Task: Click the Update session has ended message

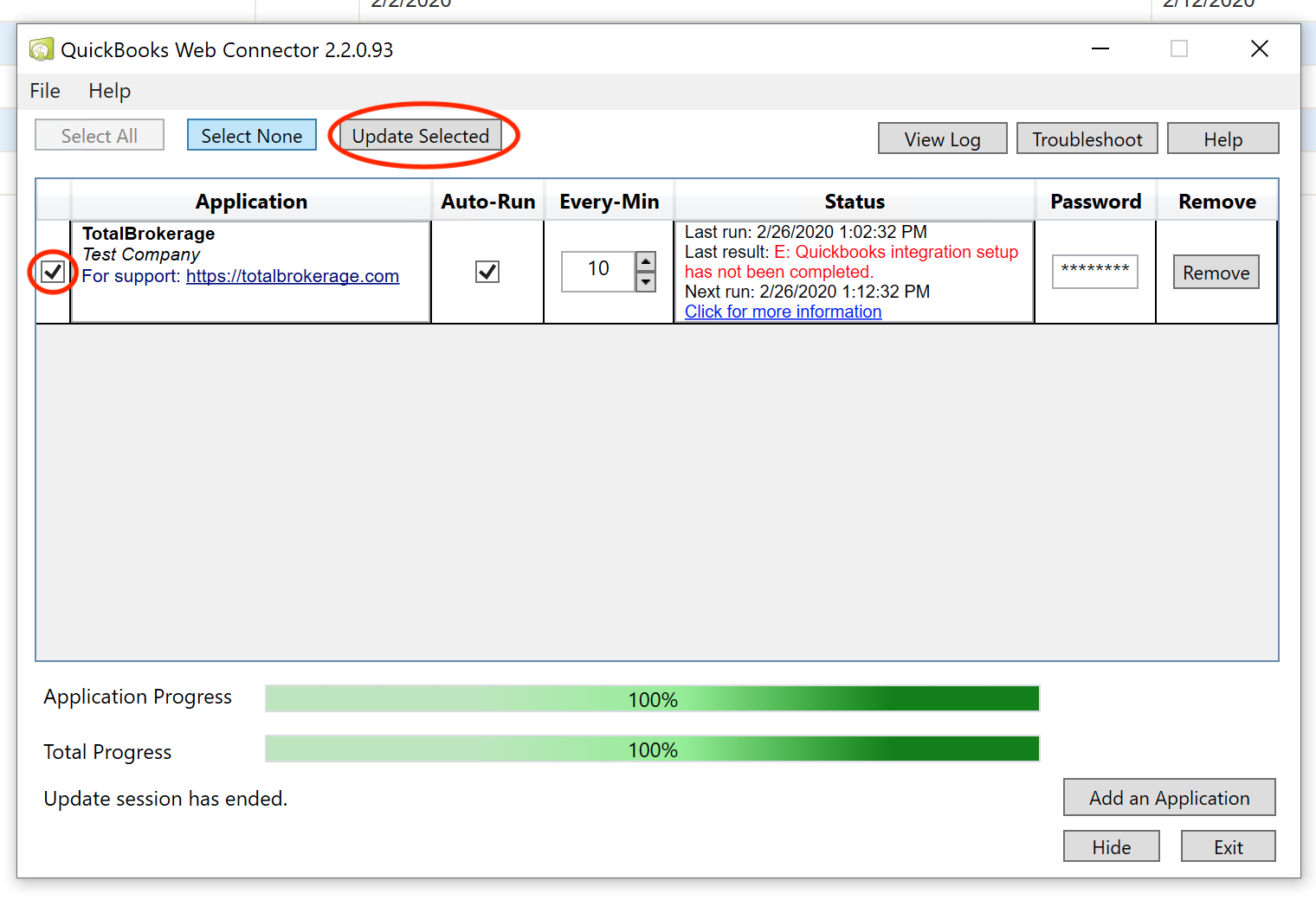Action: [x=165, y=799]
